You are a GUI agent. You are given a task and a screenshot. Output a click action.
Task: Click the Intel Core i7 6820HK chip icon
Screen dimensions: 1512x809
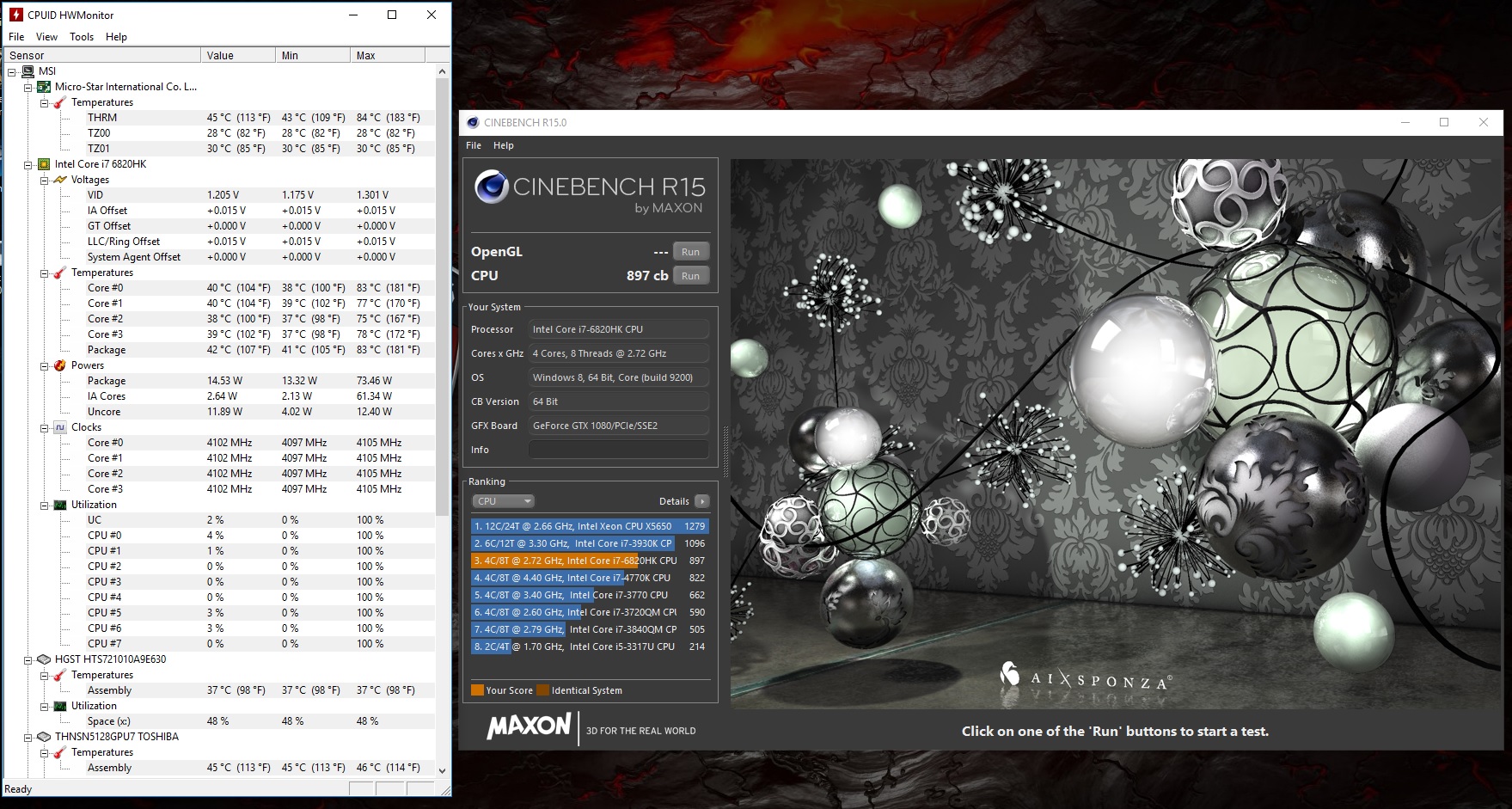pos(44,164)
